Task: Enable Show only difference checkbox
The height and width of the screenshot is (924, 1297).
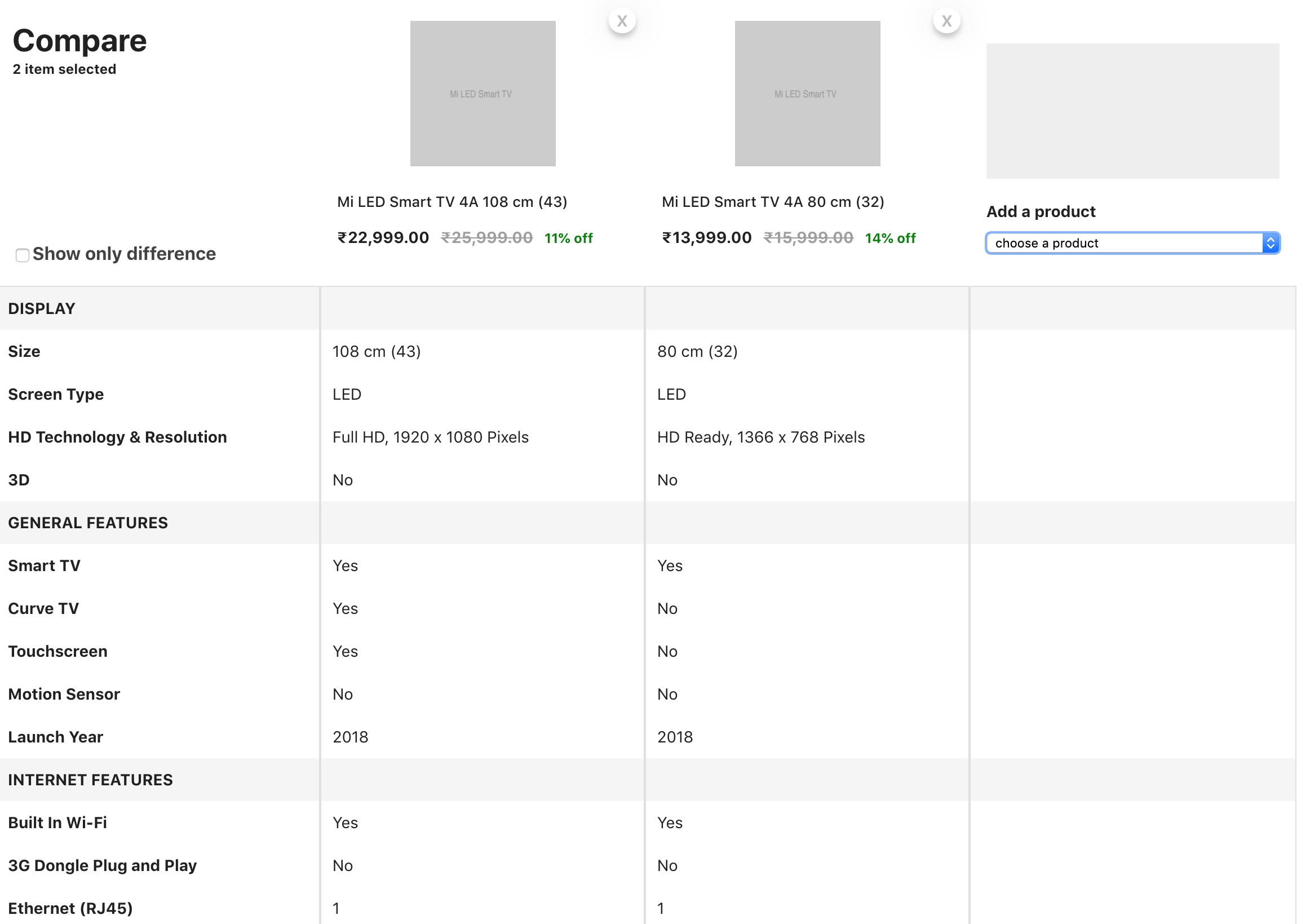Action: coord(22,255)
